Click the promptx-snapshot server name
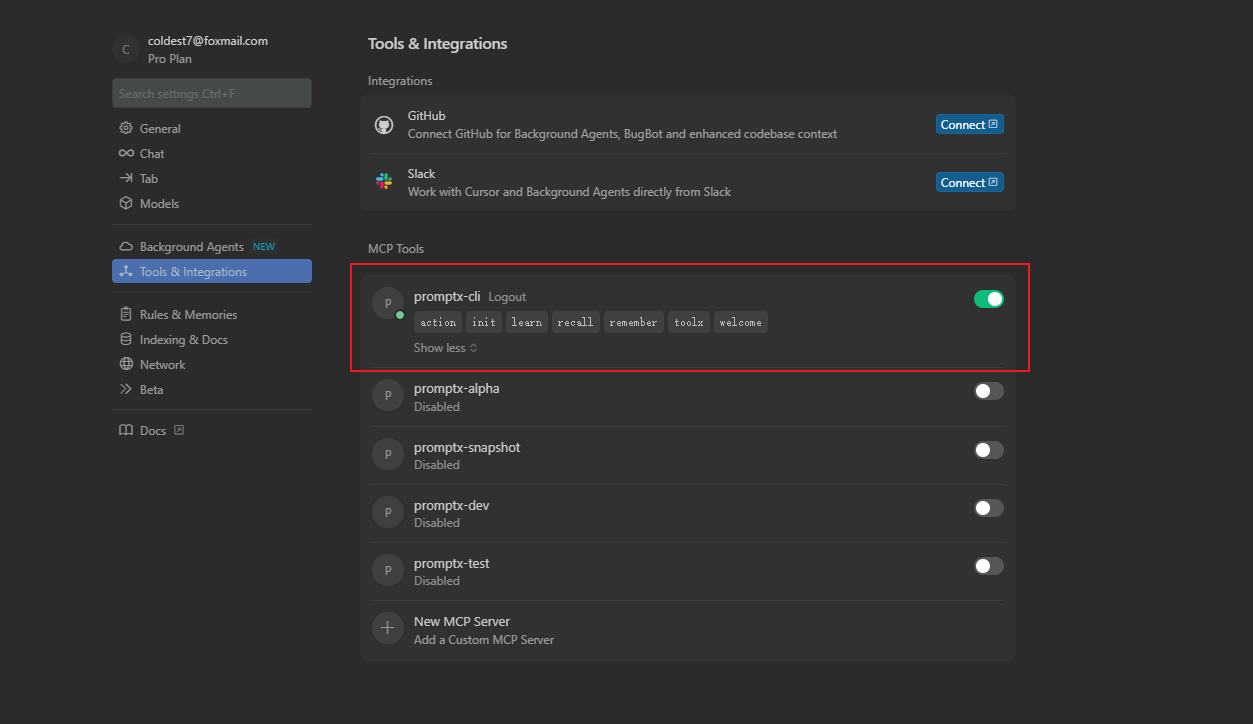The width and height of the screenshot is (1253, 724). pyautogui.click(x=467, y=447)
